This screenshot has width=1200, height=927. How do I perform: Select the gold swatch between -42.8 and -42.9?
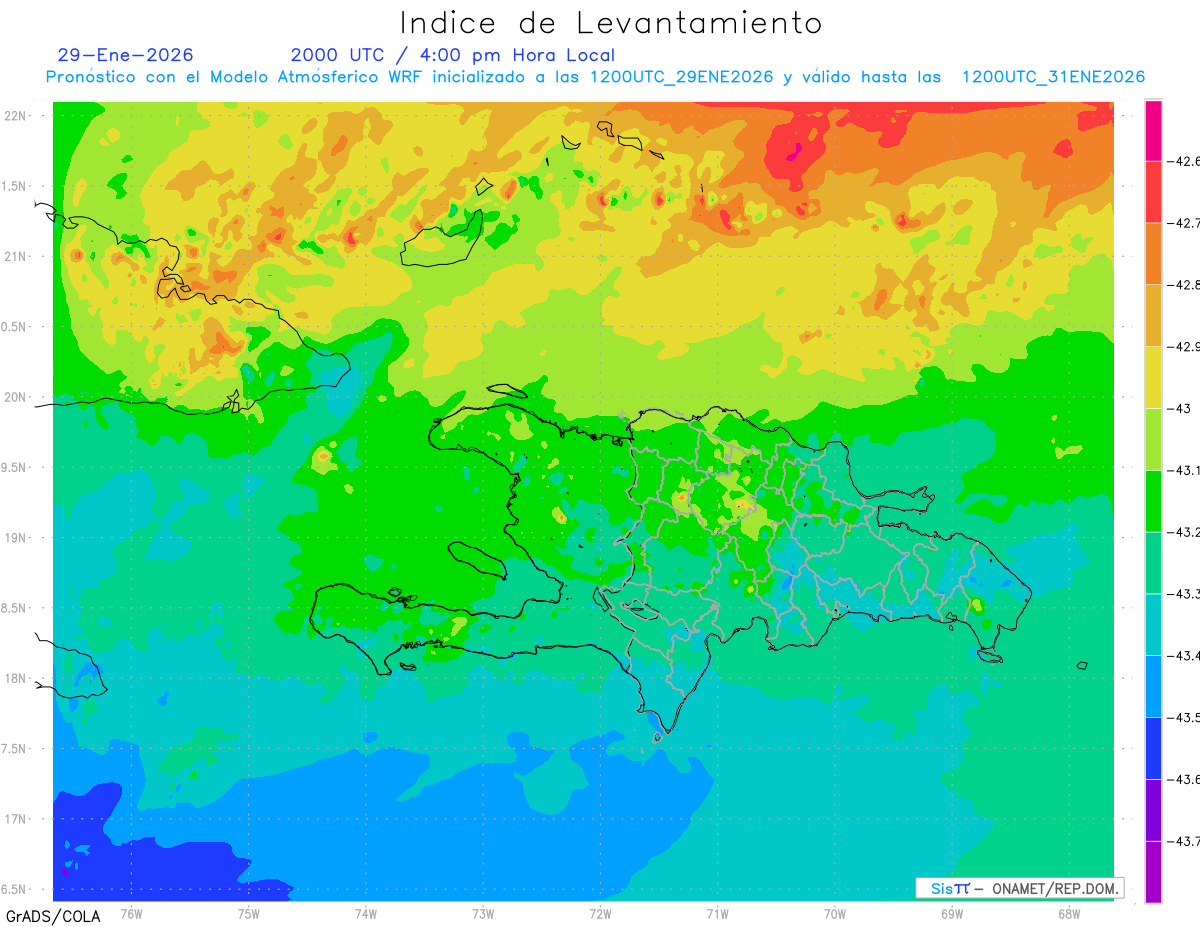(x=1153, y=316)
